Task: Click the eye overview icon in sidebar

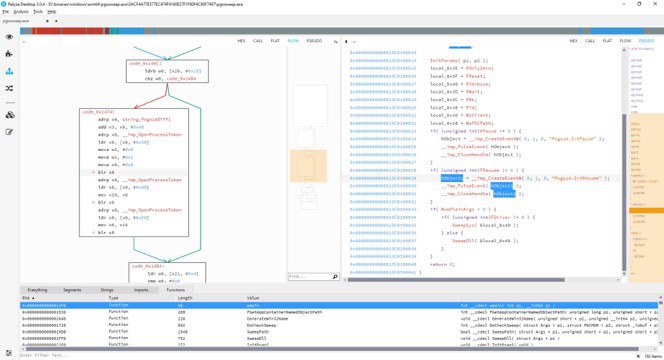Action: click(x=9, y=37)
